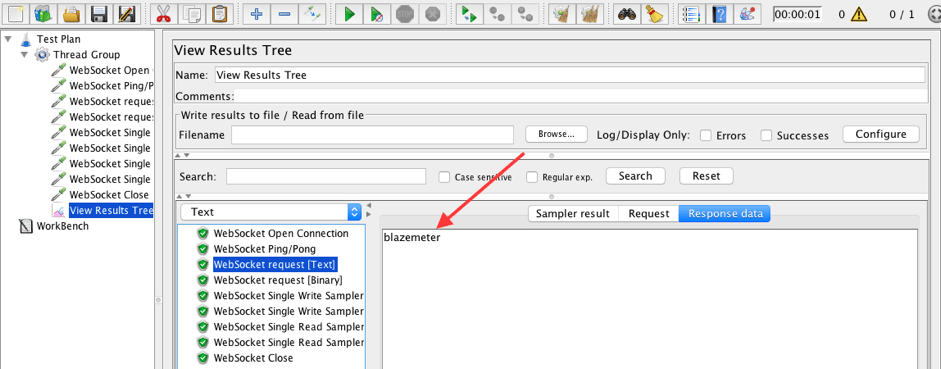Select WebSocket Ping/Pong result

pyautogui.click(x=265, y=249)
